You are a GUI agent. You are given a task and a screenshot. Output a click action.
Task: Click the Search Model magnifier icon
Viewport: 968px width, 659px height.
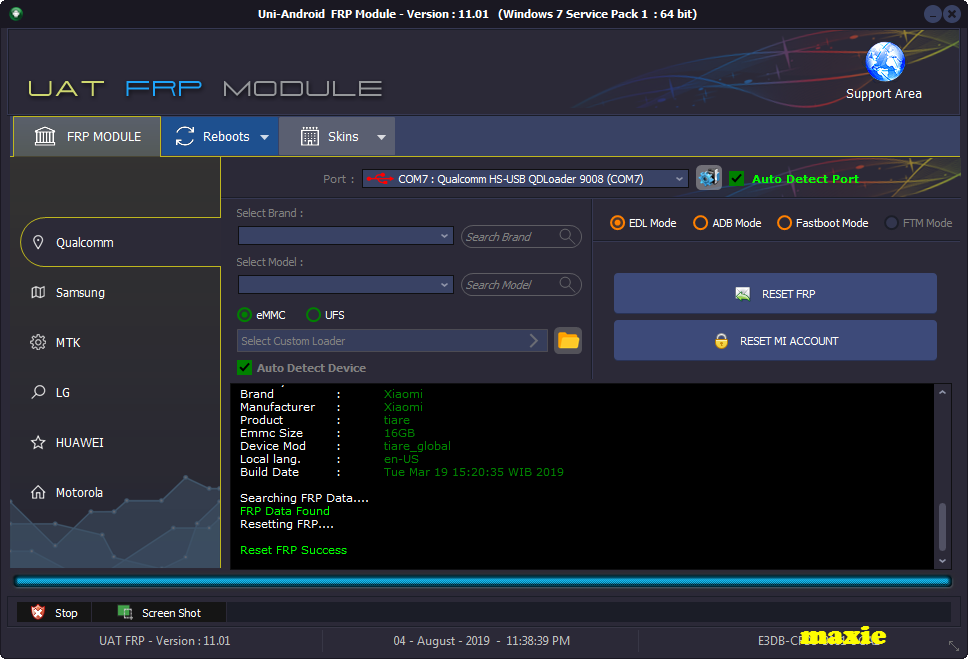pos(566,284)
